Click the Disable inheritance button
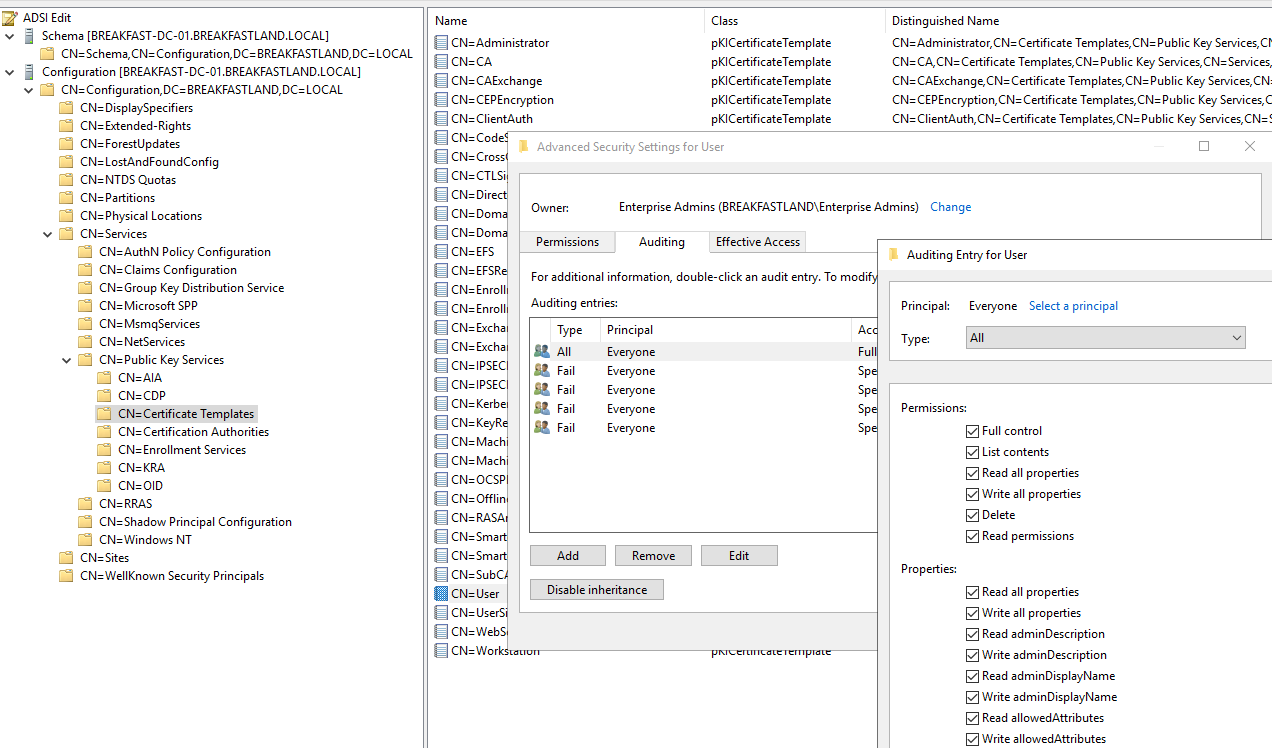Screen dimensions: 1272x748 [x=596, y=590]
